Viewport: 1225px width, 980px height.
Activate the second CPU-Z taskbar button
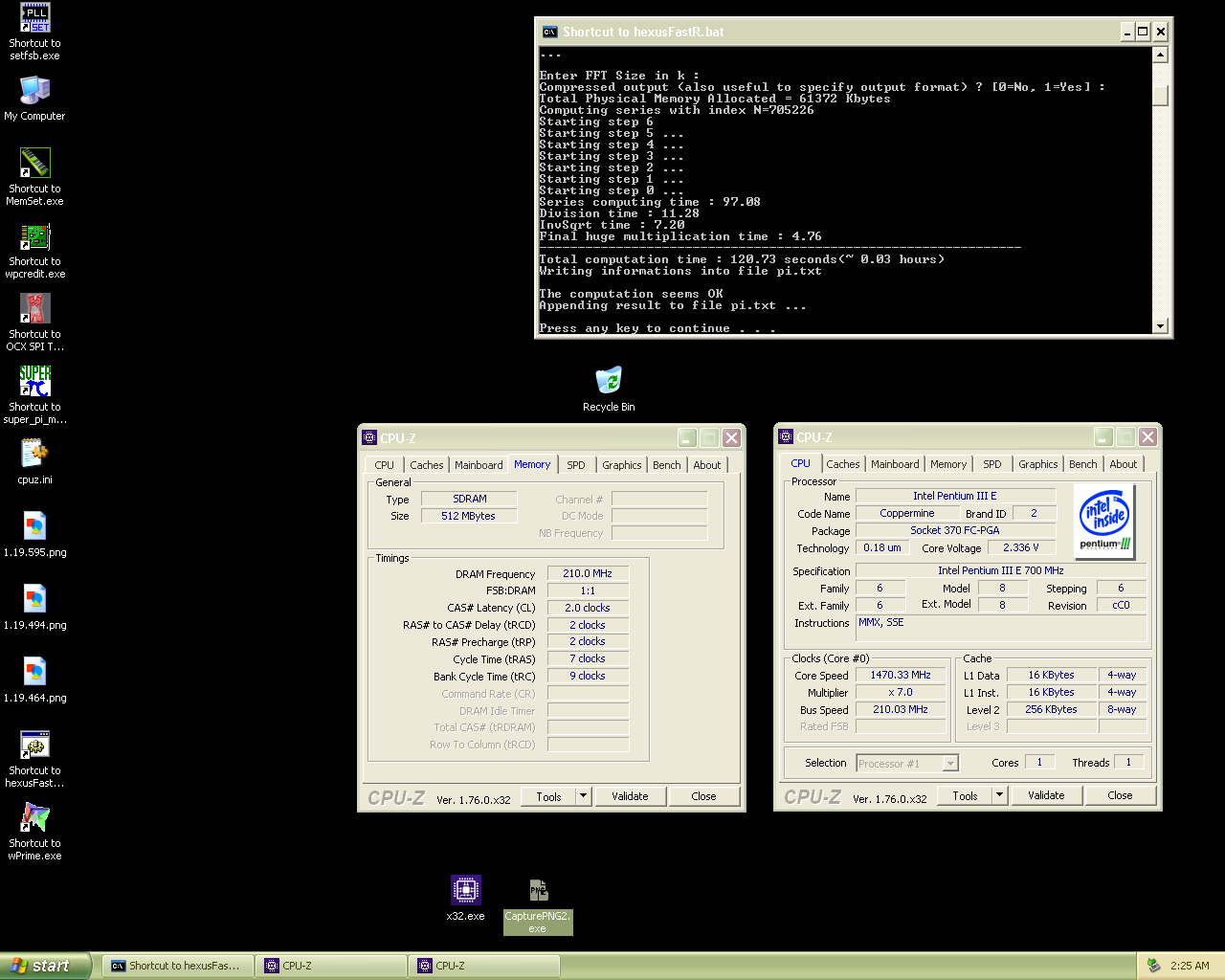(484, 966)
